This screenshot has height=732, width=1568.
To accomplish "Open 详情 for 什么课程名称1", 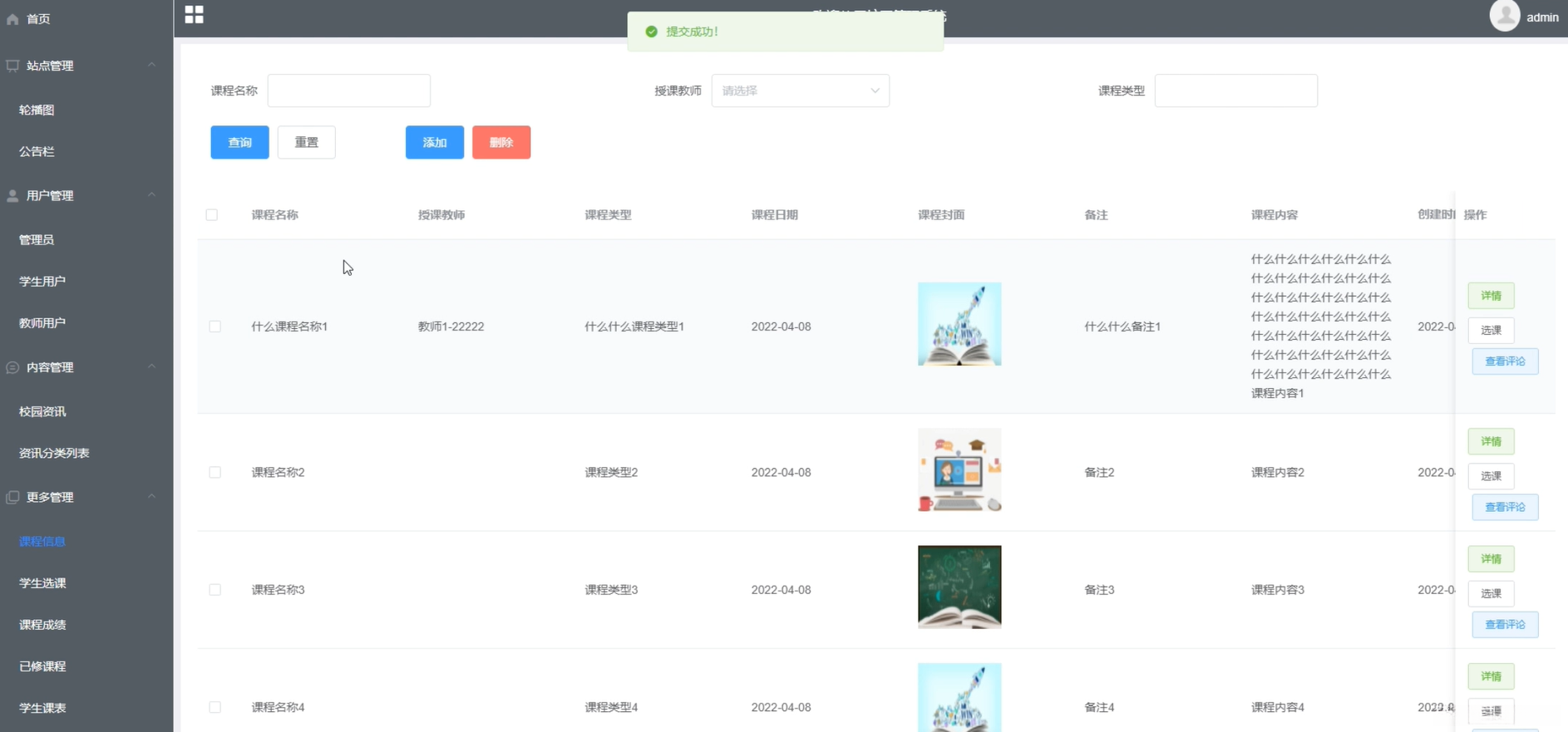I will (1491, 296).
